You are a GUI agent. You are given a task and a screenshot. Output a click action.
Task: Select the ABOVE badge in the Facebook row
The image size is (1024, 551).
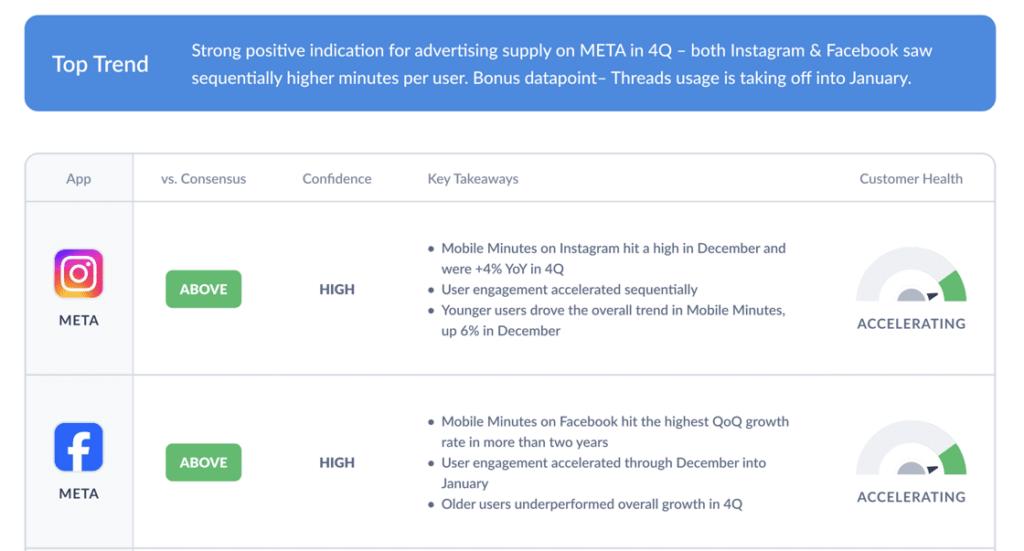coord(203,462)
